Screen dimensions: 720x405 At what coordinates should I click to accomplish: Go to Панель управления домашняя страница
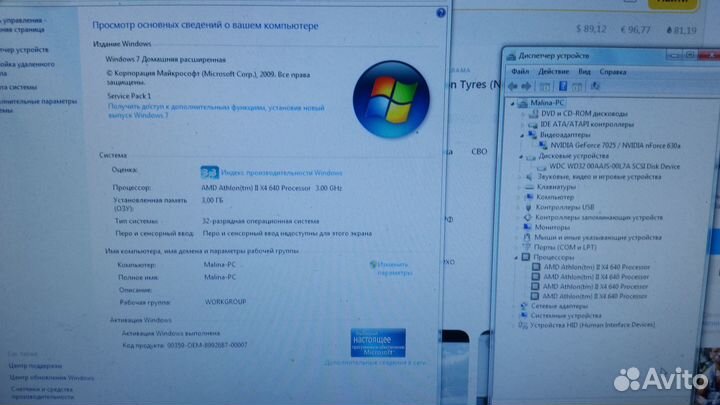pyautogui.click(x=22, y=25)
